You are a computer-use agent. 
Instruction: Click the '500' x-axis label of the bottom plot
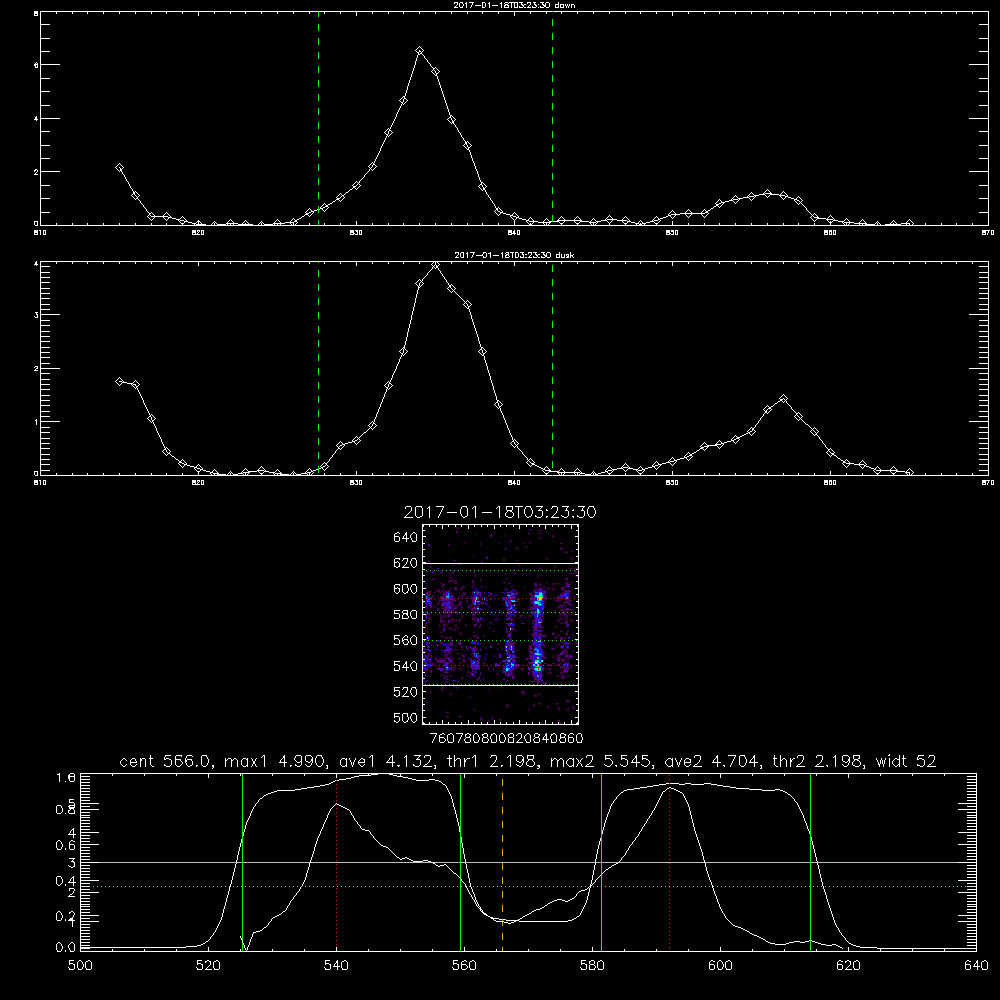click(80, 966)
